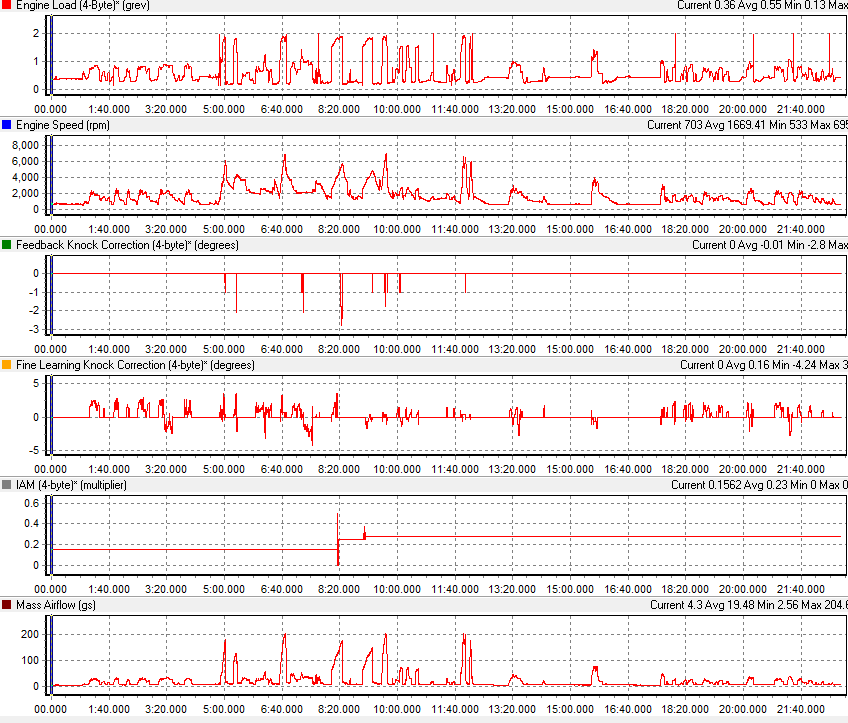Select the blue Engine Speed color square
This screenshot has height=723, width=848.
pos(7,125)
